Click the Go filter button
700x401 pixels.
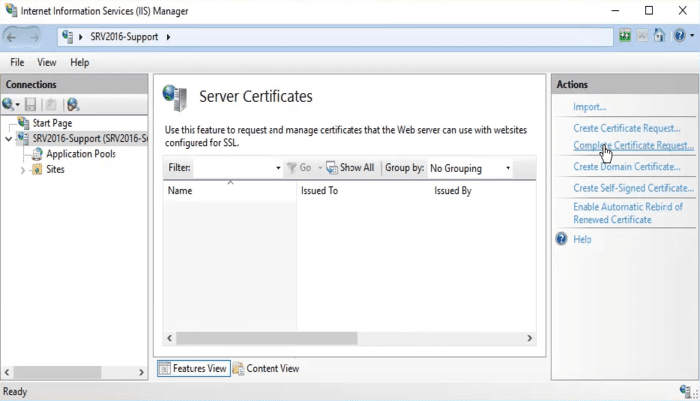(x=299, y=168)
